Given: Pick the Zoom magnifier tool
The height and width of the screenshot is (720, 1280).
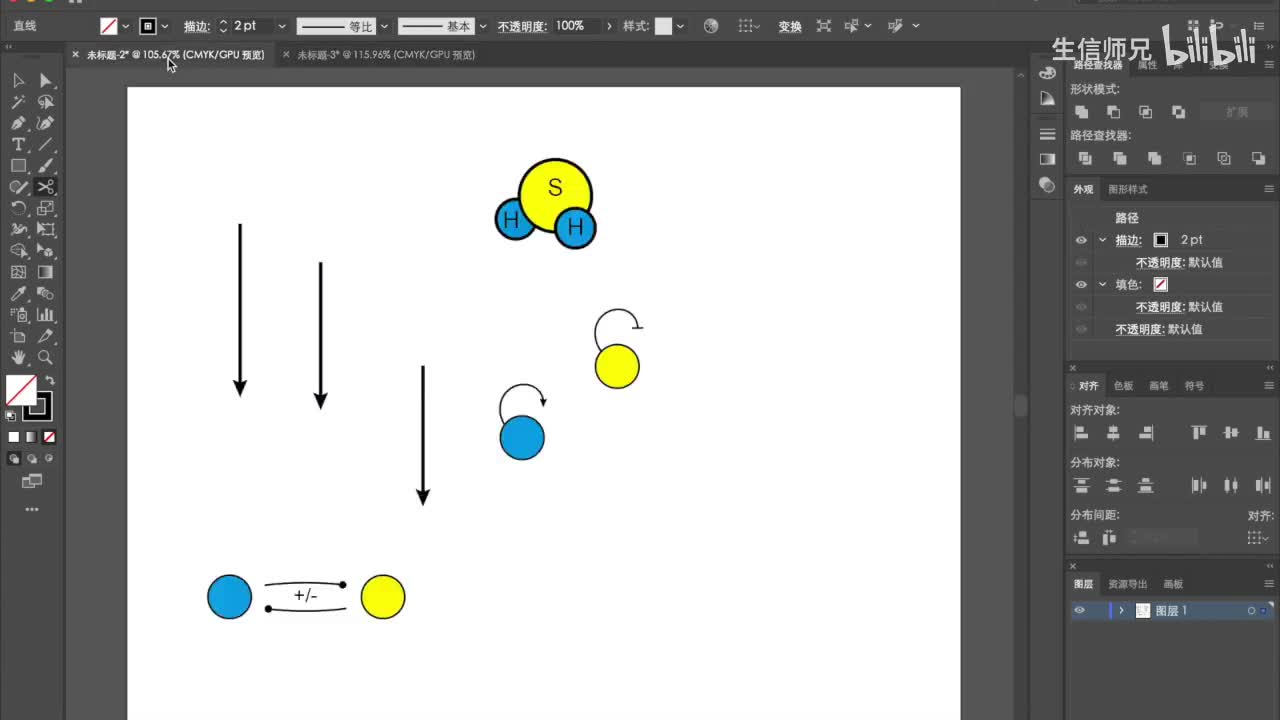Looking at the screenshot, I should tap(45, 357).
